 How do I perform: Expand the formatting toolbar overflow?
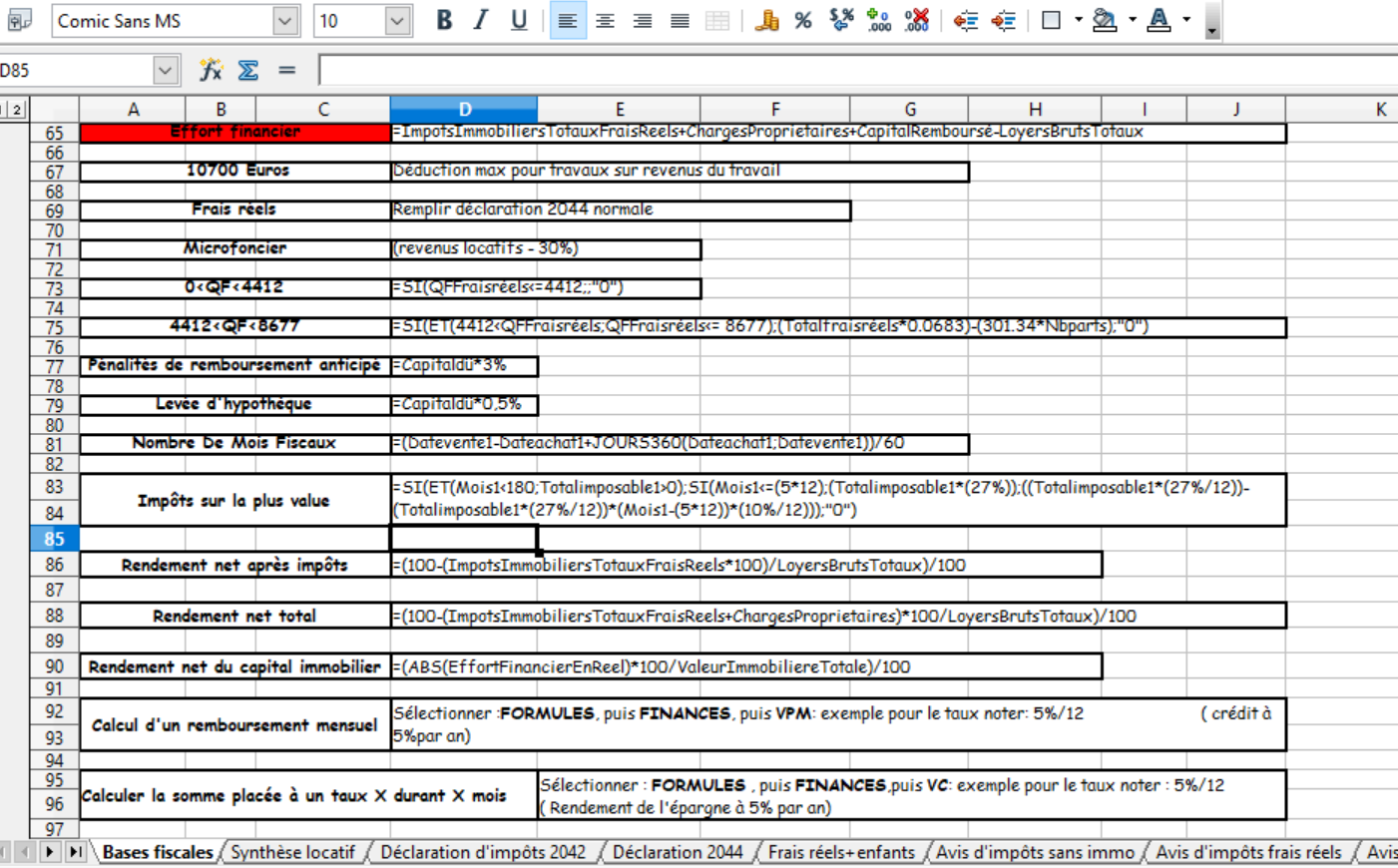coord(1211,21)
